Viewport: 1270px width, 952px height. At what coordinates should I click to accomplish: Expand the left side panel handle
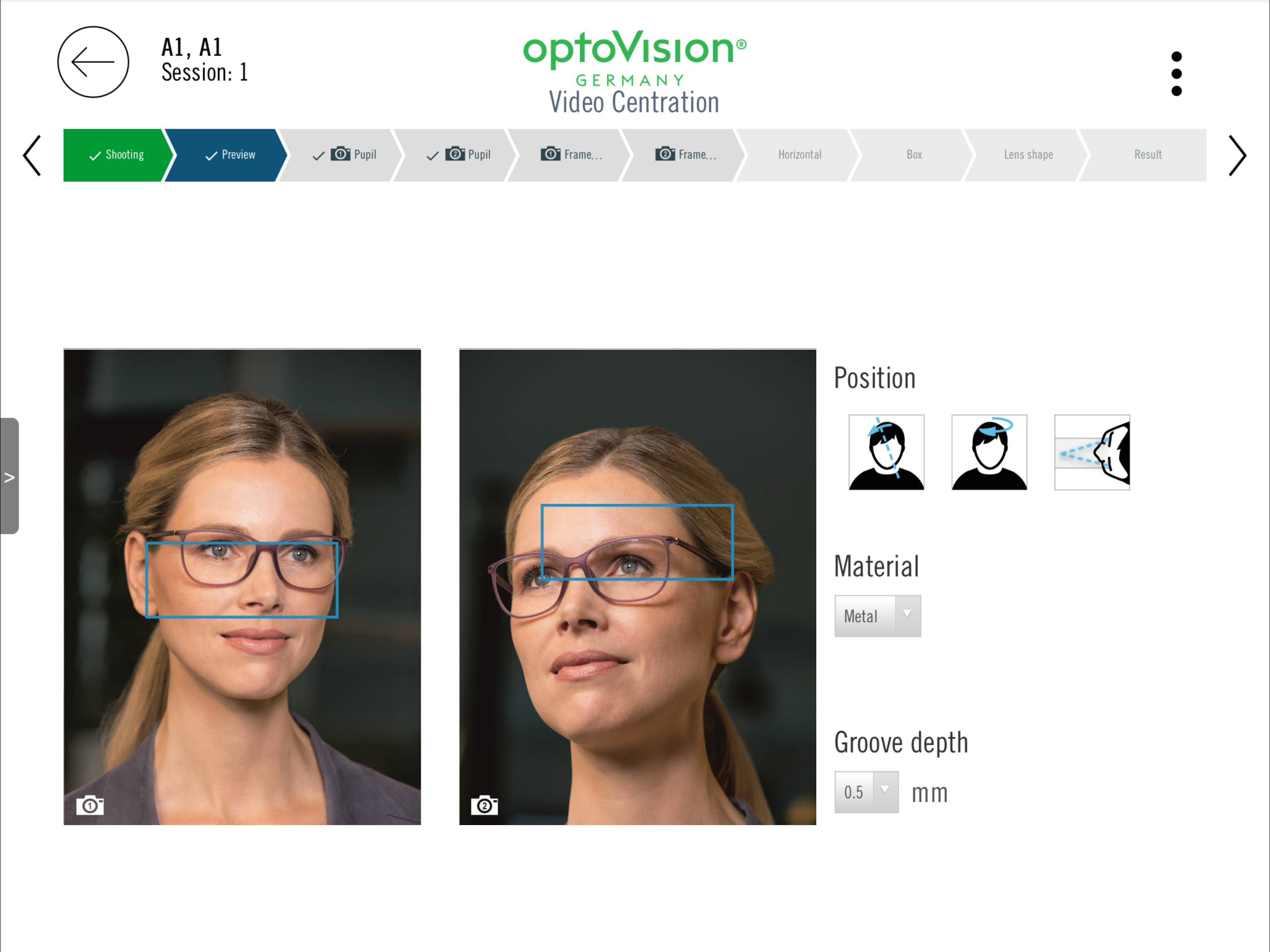(x=9, y=476)
